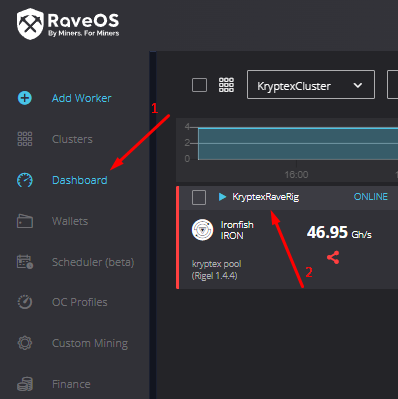Click the kryptex pool (Rigel 1.4.4) text
This screenshot has width=398, height=399.
coord(216,270)
